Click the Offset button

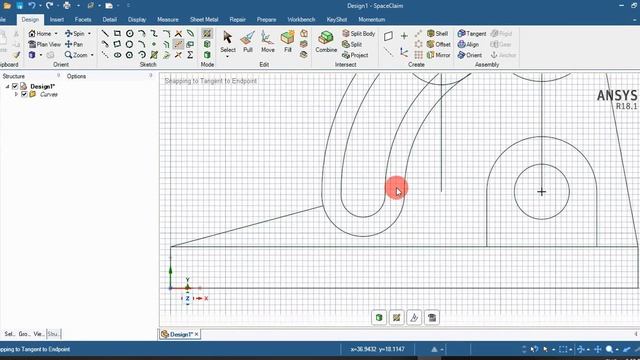click(x=439, y=44)
